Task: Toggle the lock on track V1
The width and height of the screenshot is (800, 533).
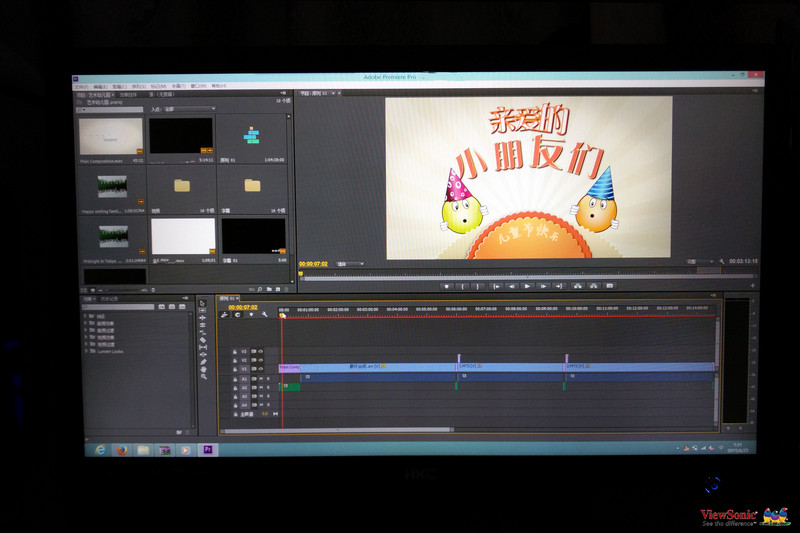Action: (x=235, y=369)
